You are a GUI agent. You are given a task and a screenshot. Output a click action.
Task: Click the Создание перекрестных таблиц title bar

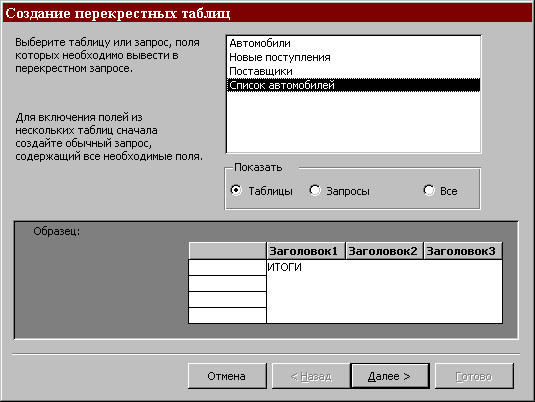[x=268, y=13]
